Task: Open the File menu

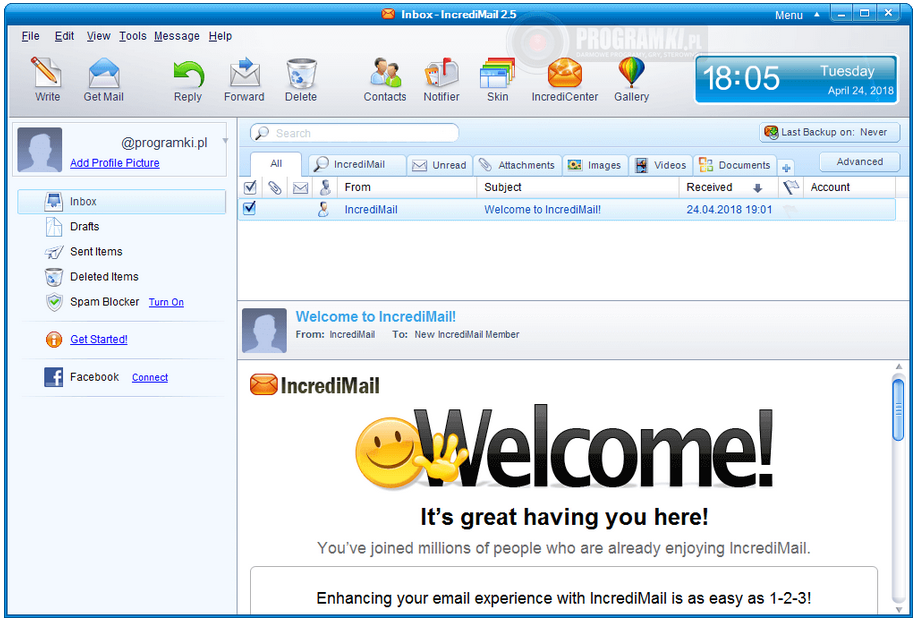Action: point(30,36)
